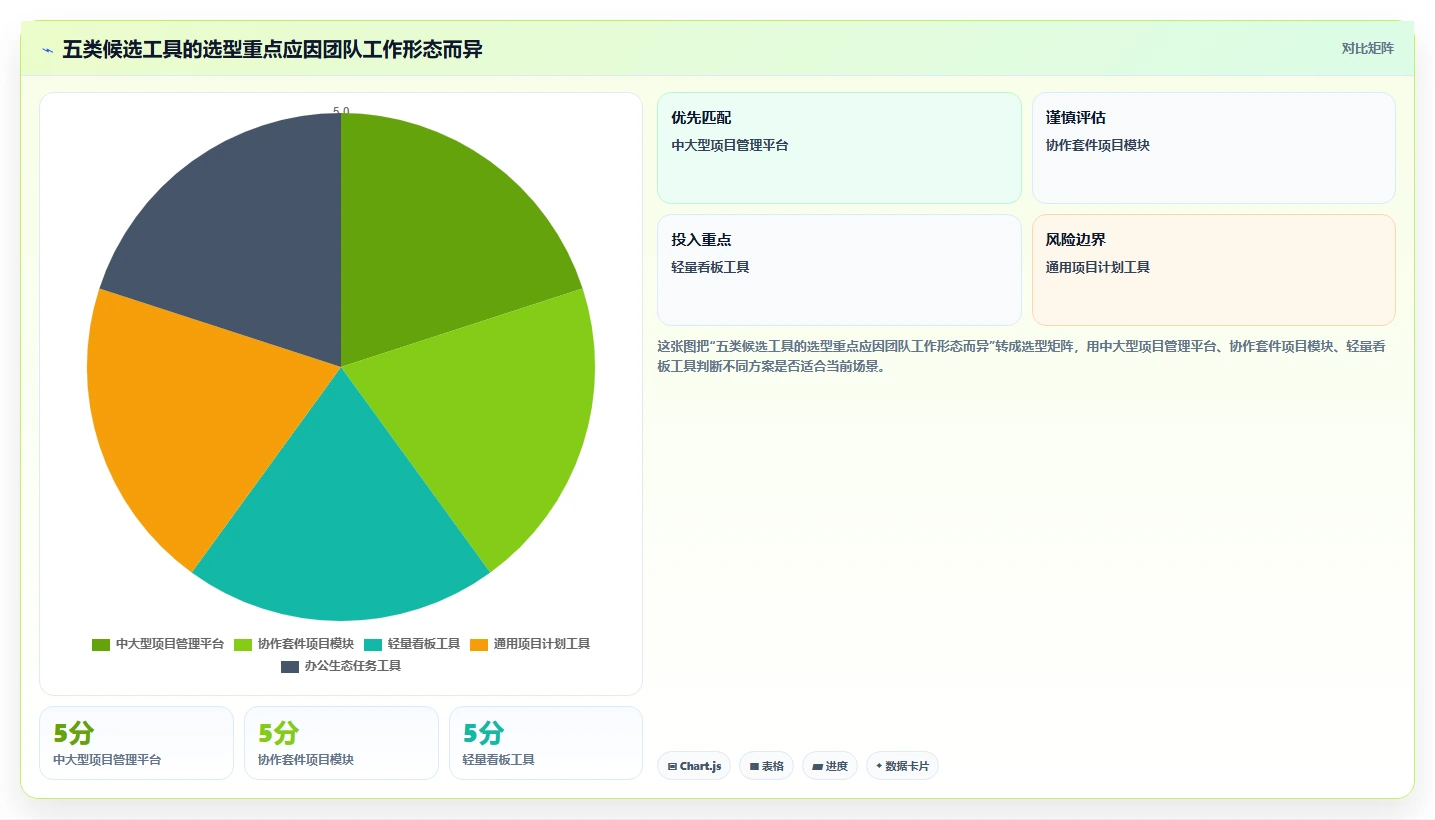Screen dimensions: 1435x820
Task: Toggle the 办公生态任务工具 legend entry
Action: 341,666
